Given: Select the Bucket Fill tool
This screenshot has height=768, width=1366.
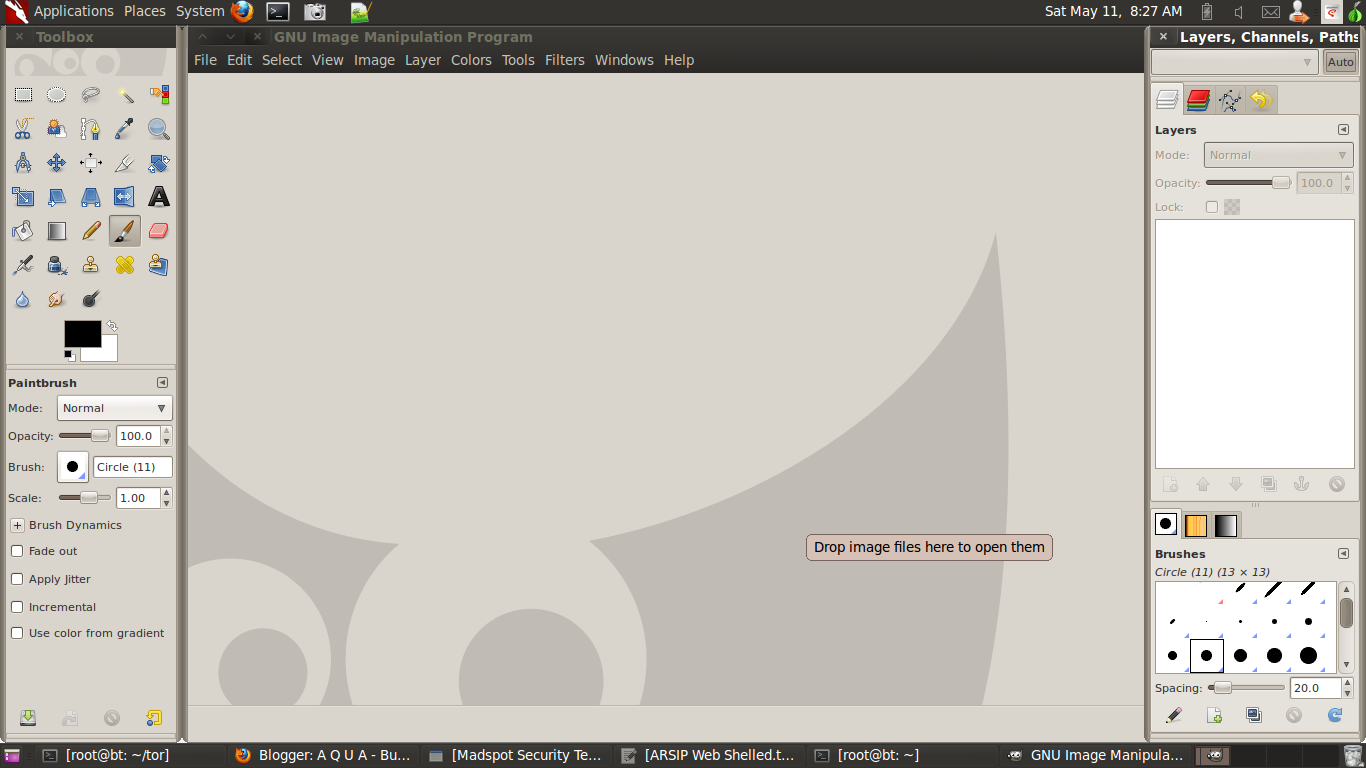Looking at the screenshot, I should pos(23,231).
